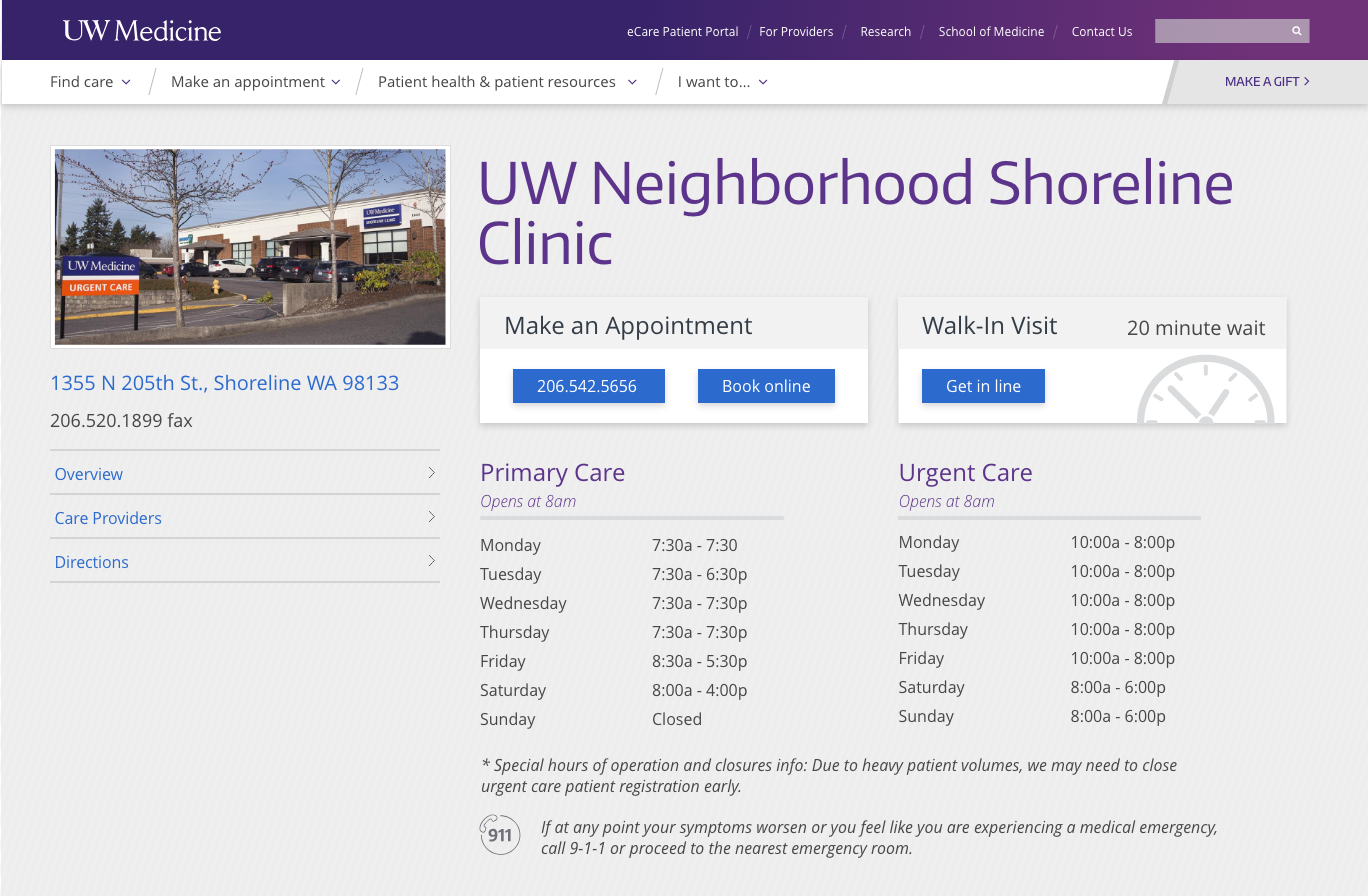Open Contact Us page
1368x896 pixels.
click(1102, 32)
